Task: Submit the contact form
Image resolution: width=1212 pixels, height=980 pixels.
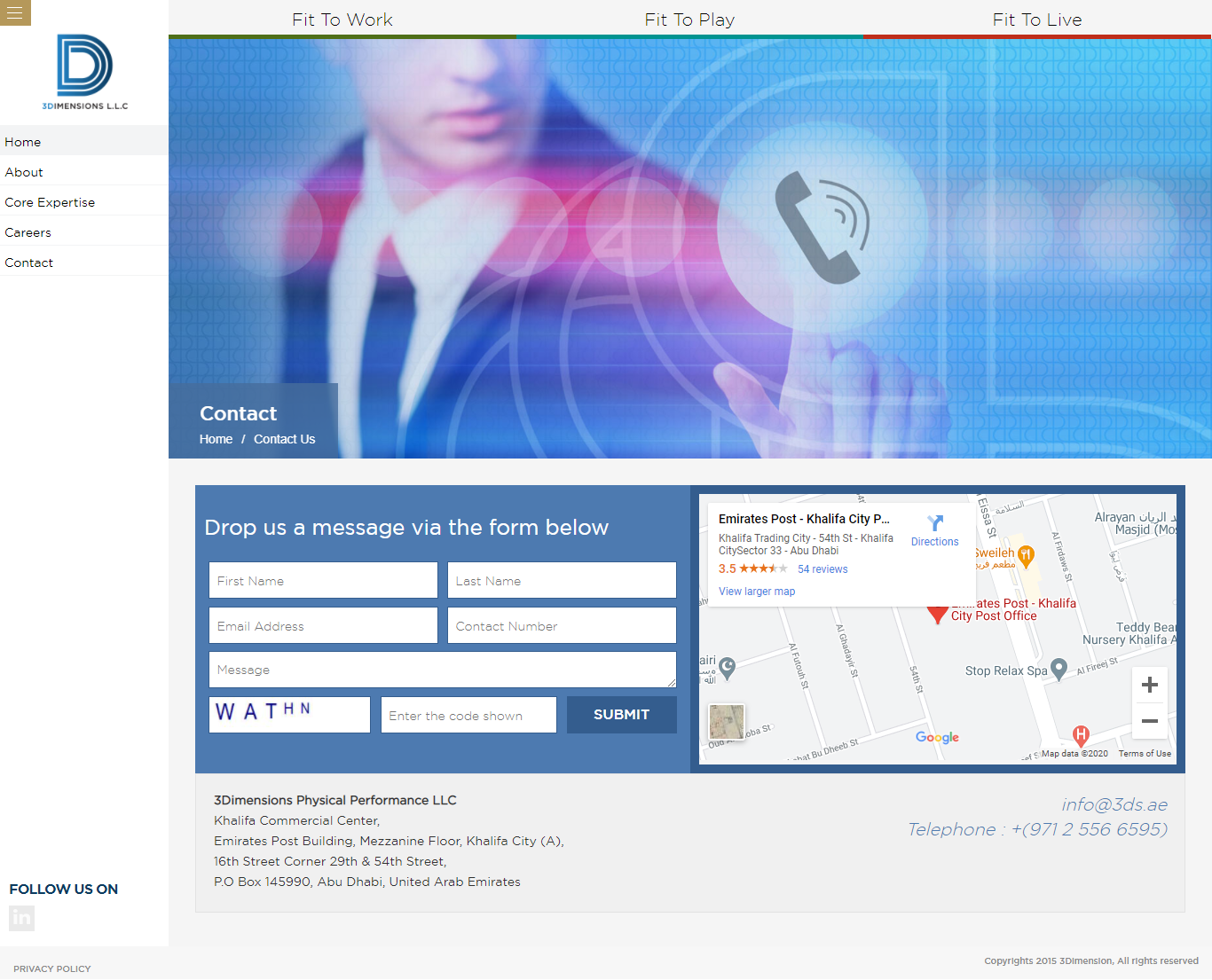Action: (x=621, y=715)
